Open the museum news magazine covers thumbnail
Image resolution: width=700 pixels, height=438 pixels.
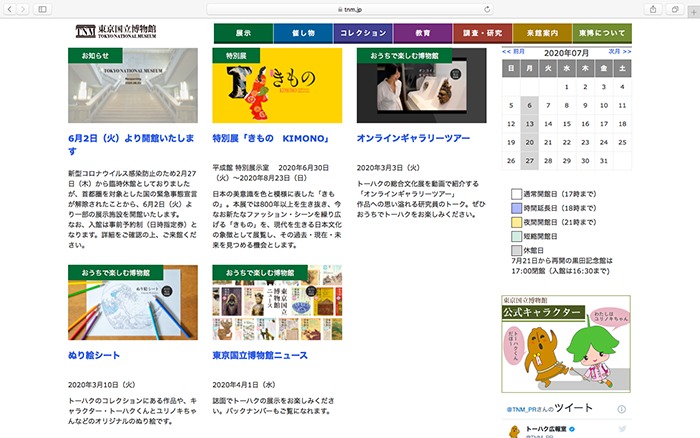[x=277, y=302]
